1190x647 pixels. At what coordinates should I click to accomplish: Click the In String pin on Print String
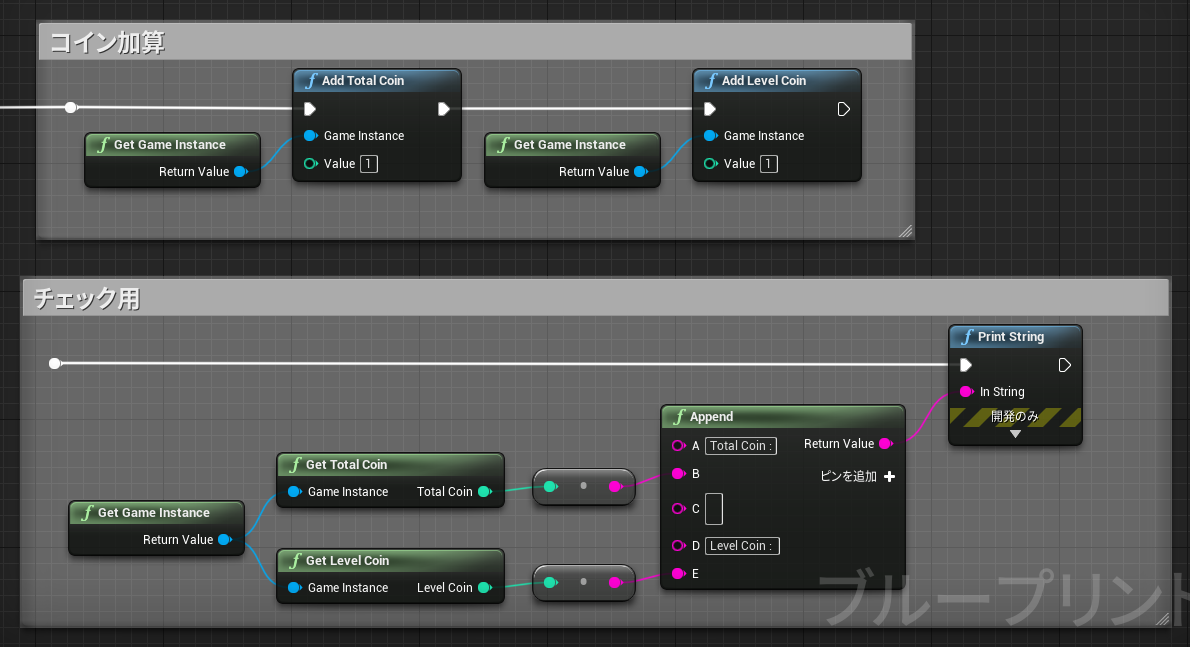(966, 391)
